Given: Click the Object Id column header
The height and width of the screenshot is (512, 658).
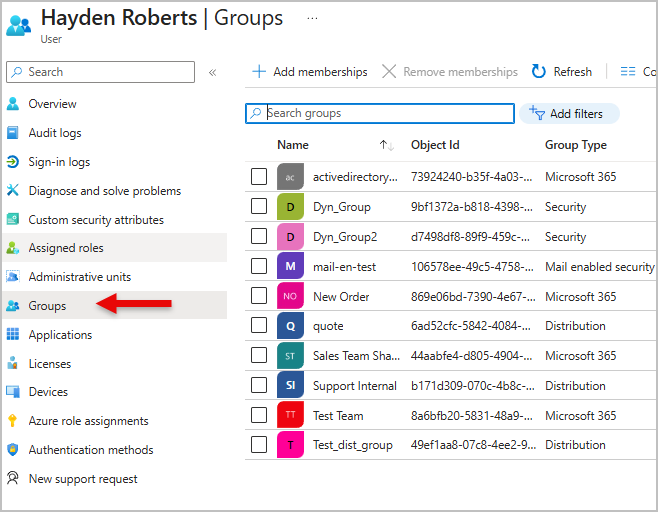Looking at the screenshot, I should click(435, 145).
